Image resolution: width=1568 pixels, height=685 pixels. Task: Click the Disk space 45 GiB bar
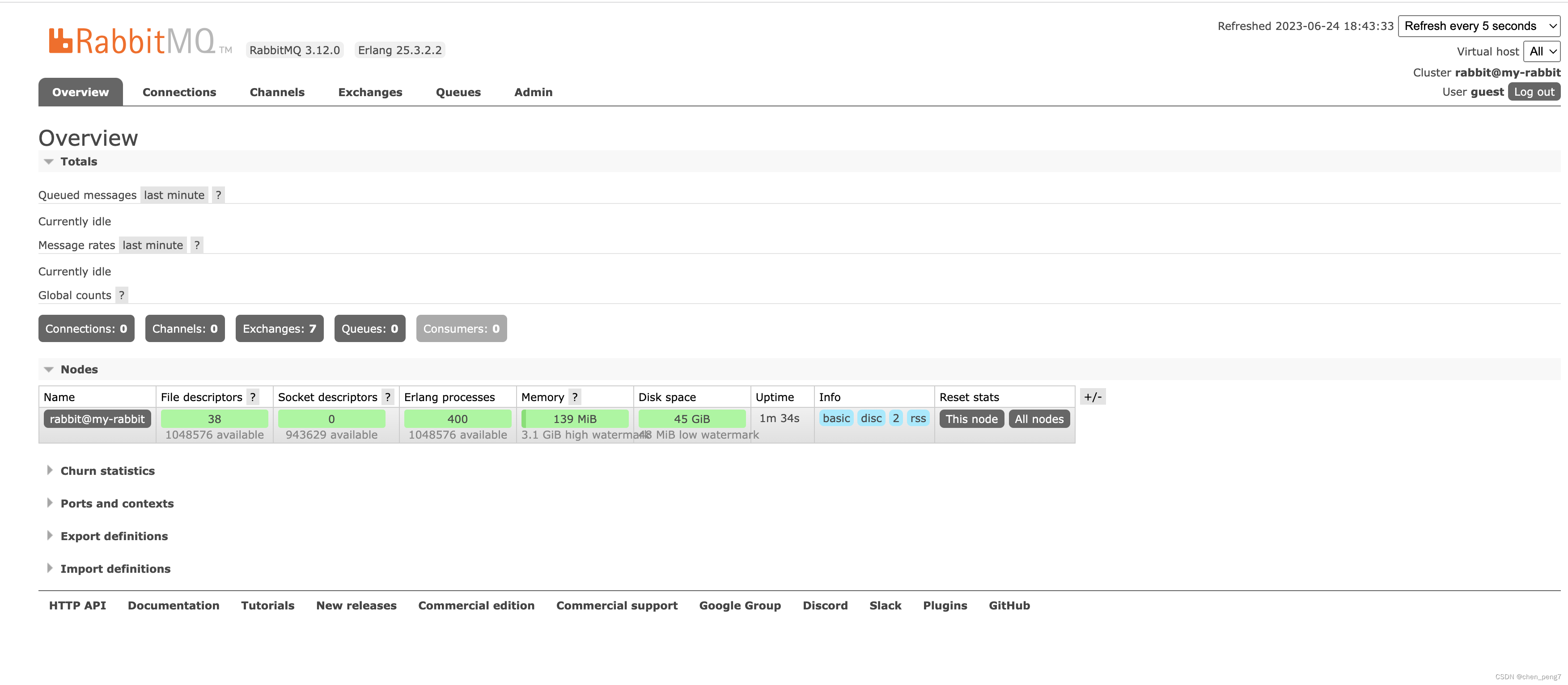click(692, 419)
